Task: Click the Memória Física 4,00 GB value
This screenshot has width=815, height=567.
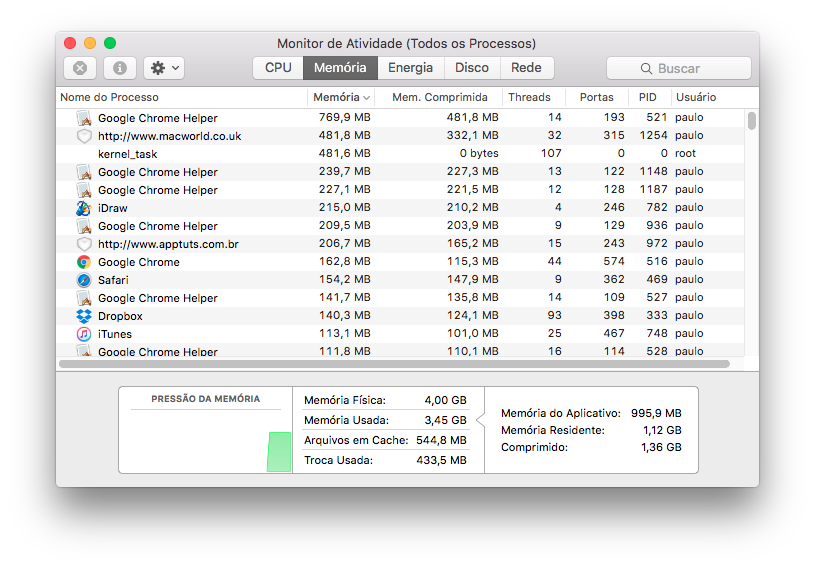Action: coord(445,400)
